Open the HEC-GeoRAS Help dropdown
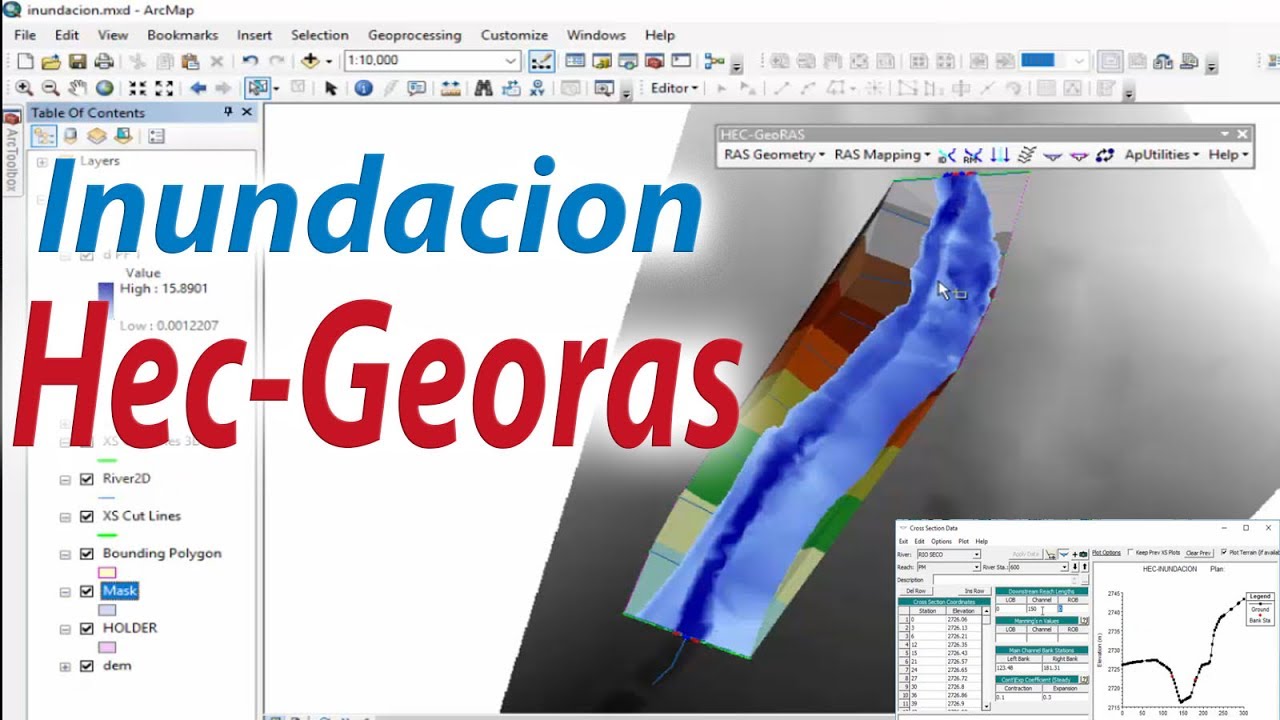This screenshot has height=720, width=1280. pos(1229,155)
